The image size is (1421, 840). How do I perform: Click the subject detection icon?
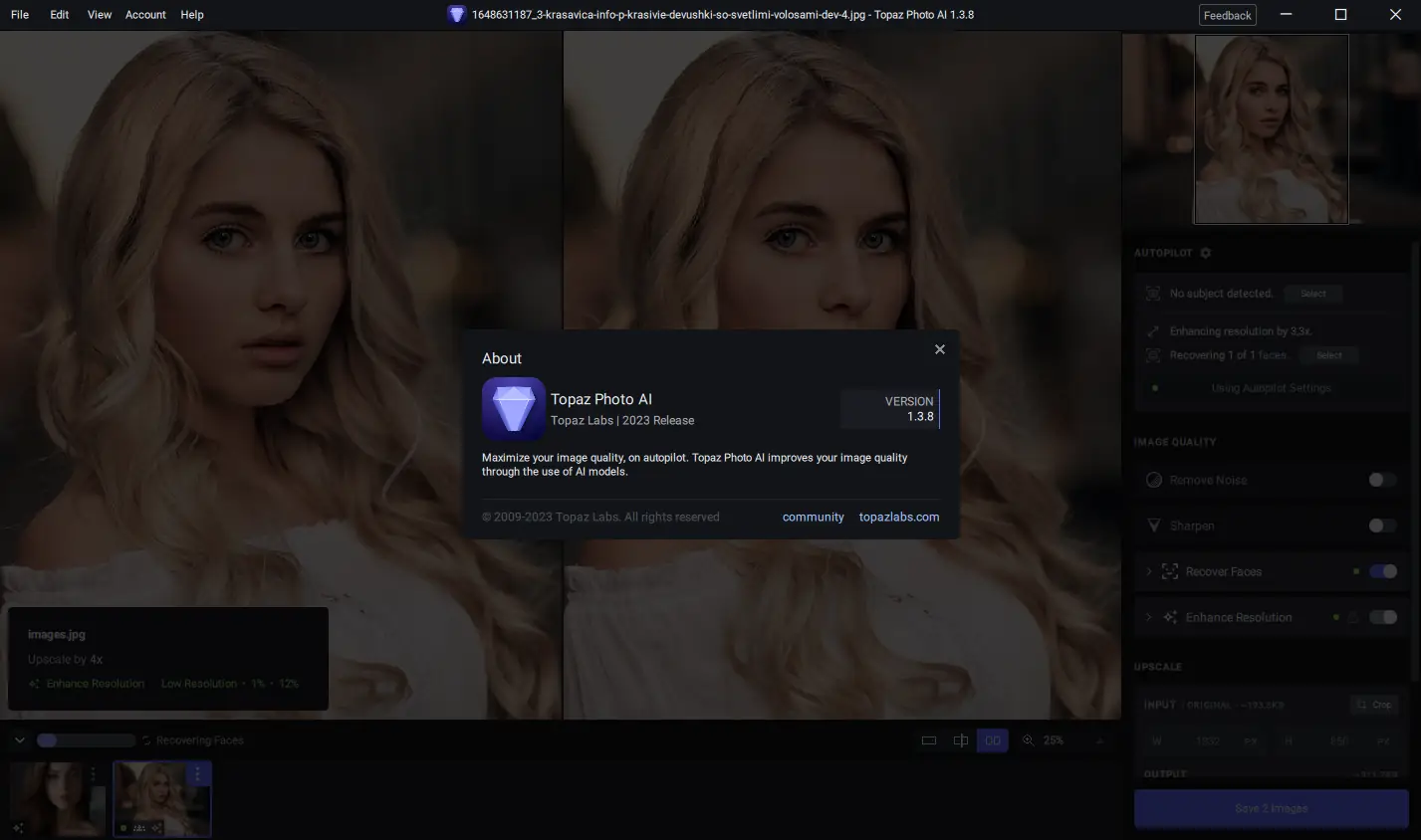(x=1153, y=294)
